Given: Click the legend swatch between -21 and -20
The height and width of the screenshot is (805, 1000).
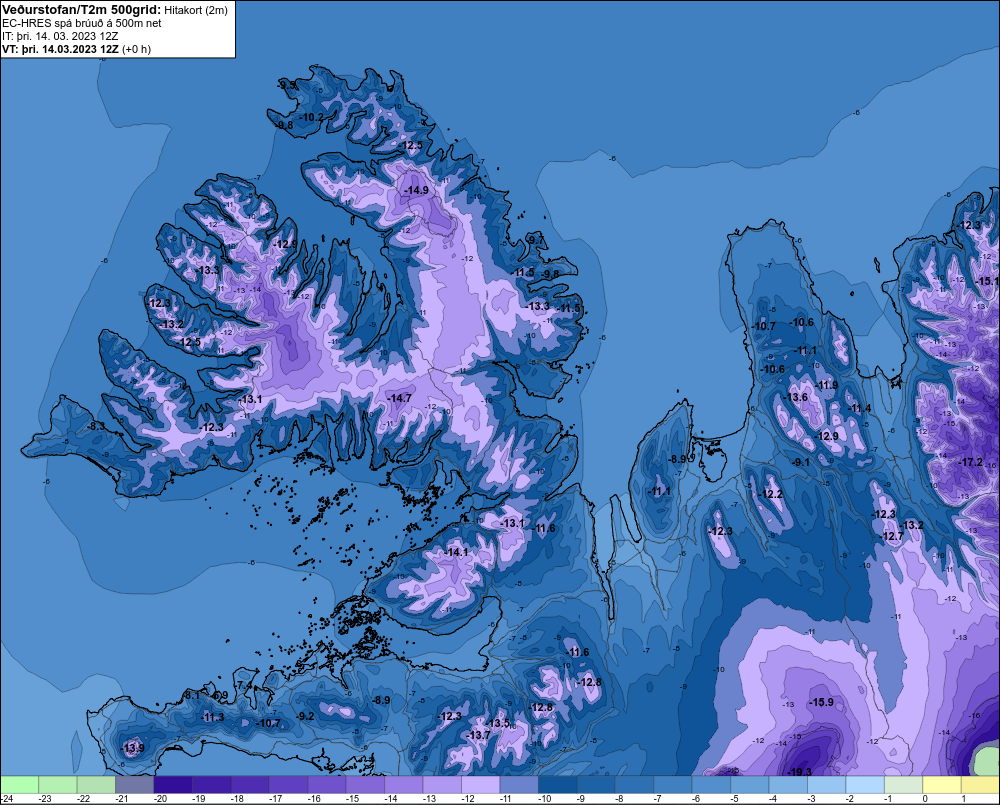Looking at the screenshot, I should coord(135,785).
